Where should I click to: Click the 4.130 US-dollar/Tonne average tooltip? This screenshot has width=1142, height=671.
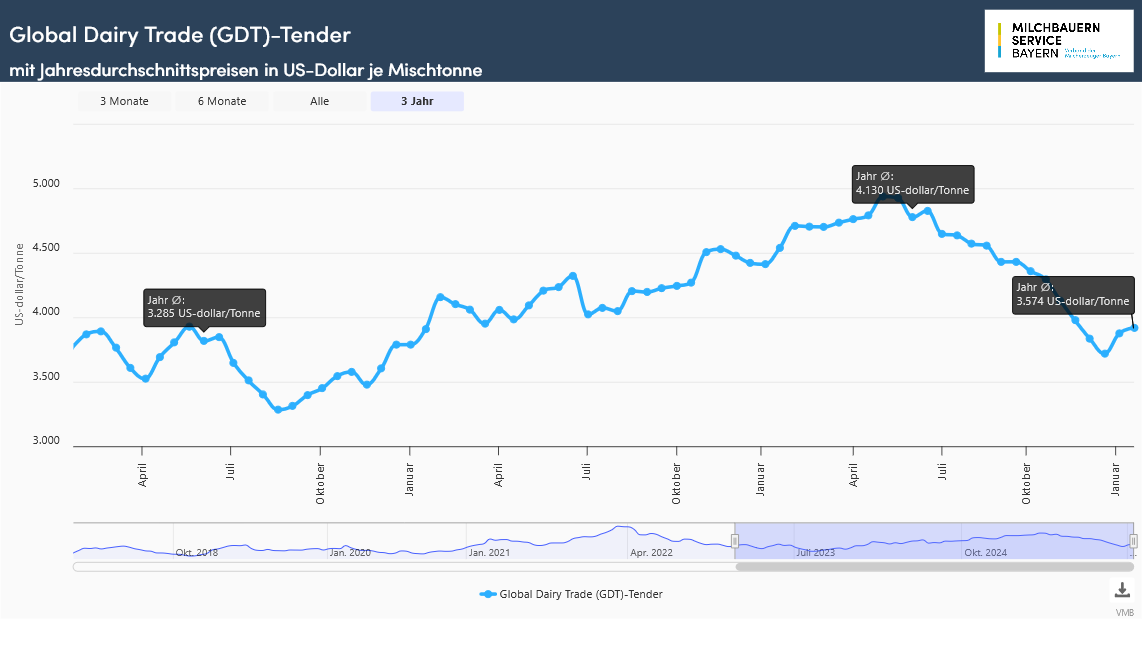[912, 184]
